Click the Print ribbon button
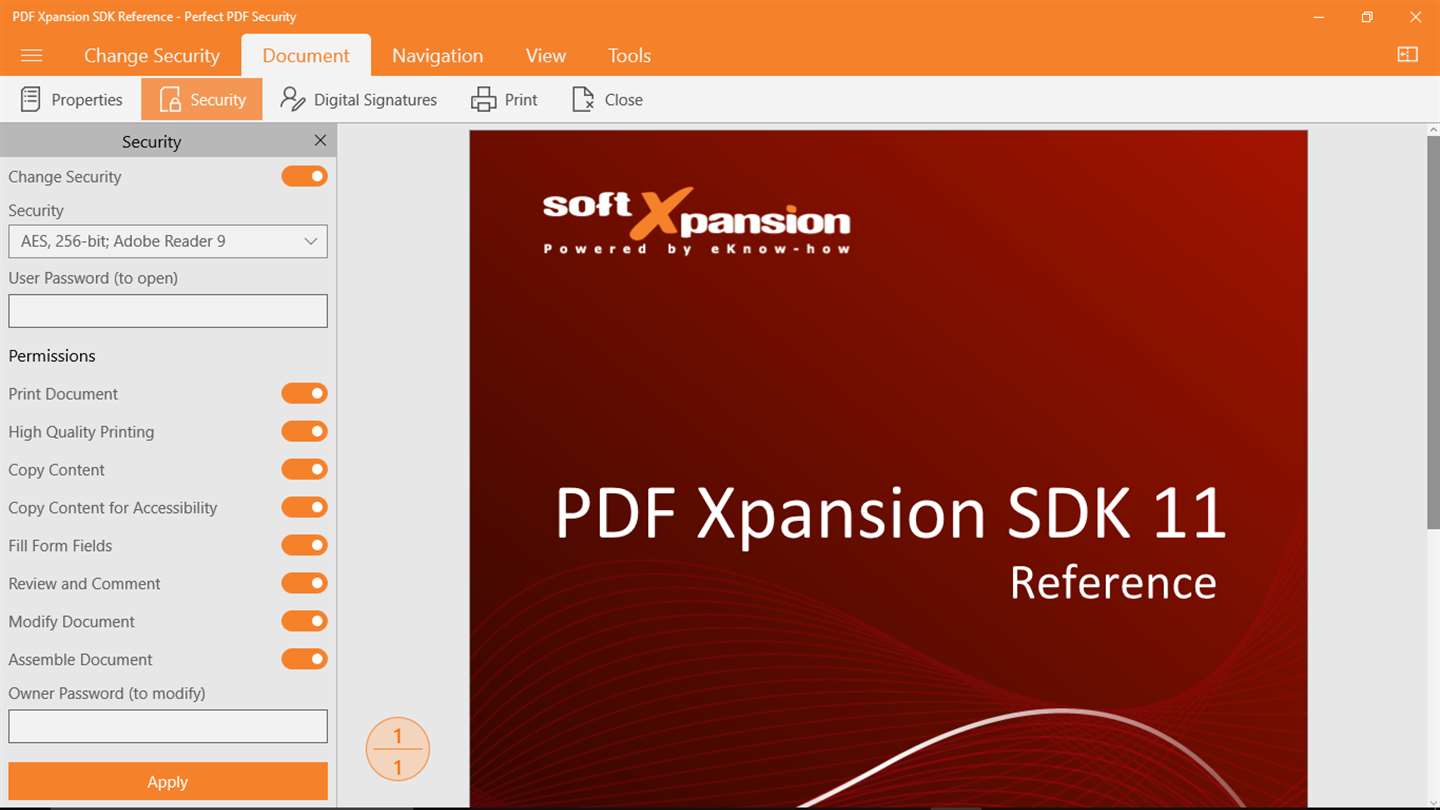Image resolution: width=1440 pixels, height=810 pixels. coord(504,100)
